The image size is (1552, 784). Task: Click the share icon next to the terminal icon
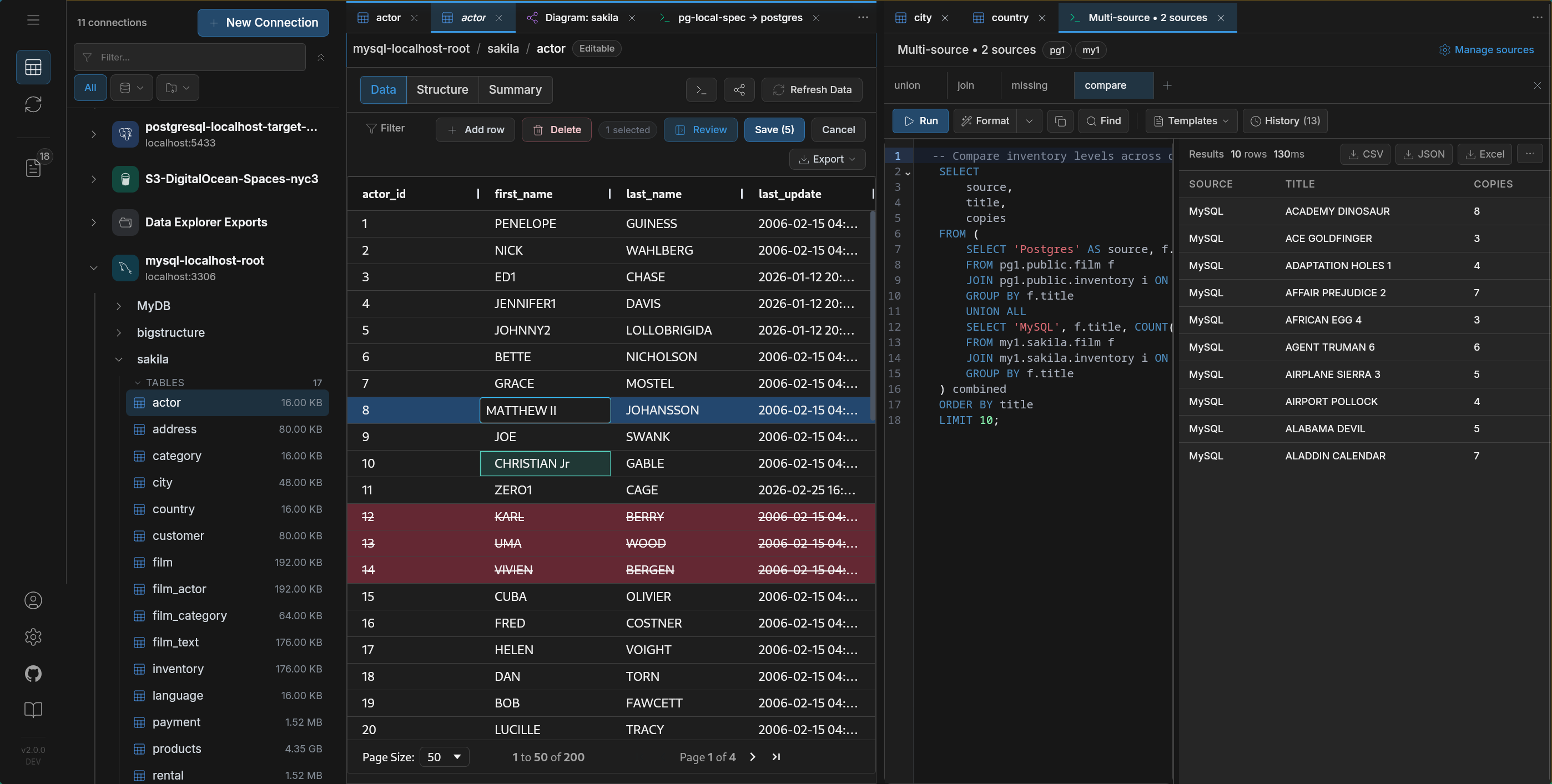click(x=739, y=90)
